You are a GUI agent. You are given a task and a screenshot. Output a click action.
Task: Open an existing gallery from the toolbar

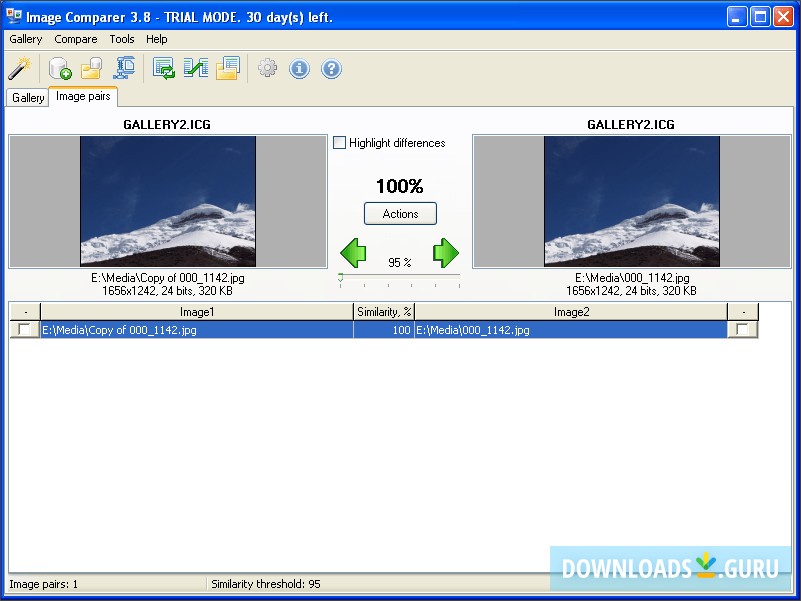click(x=89, y=68)
